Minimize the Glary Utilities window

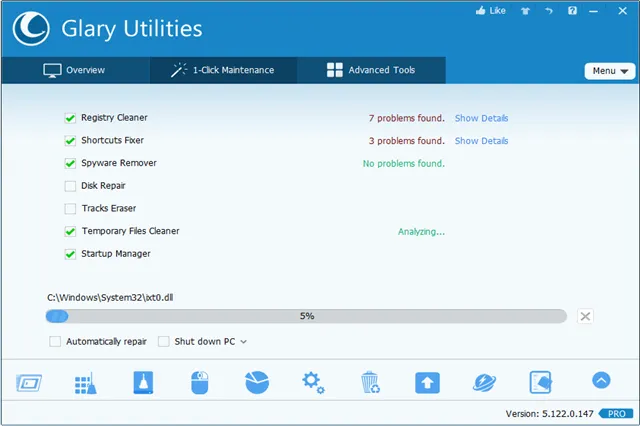(x=593, y=11)
